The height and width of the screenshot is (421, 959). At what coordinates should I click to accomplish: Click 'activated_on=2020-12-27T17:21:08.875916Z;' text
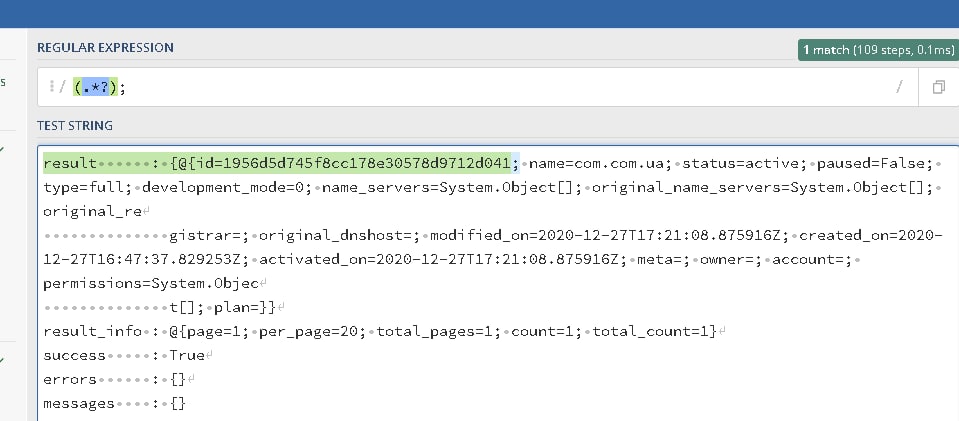[443, 259]
